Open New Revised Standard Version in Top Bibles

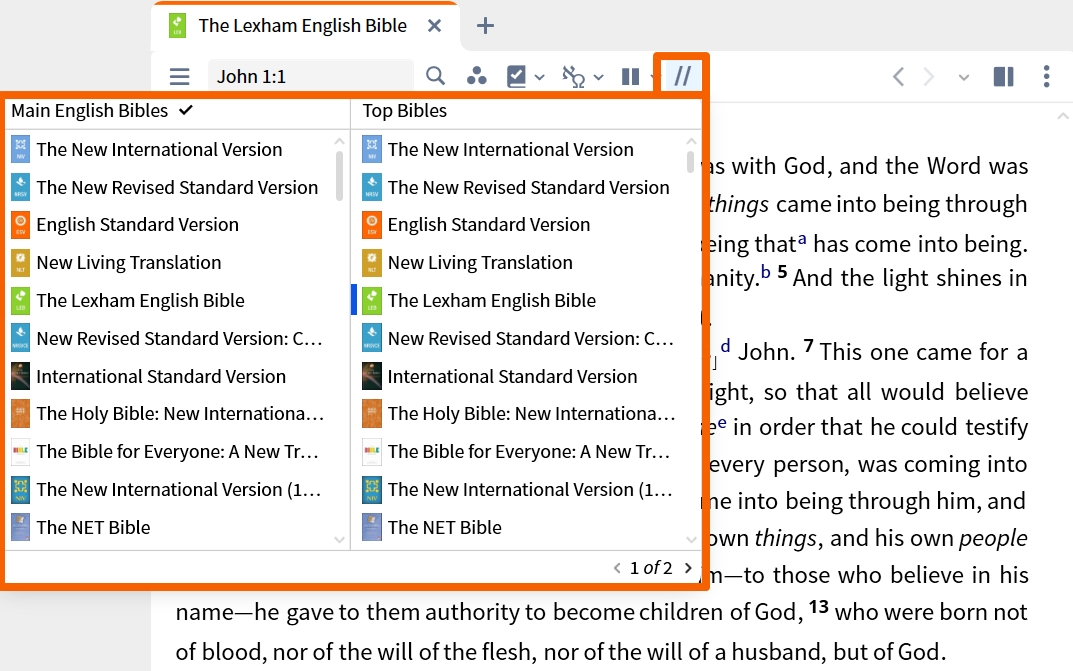(x=520, y=187)
